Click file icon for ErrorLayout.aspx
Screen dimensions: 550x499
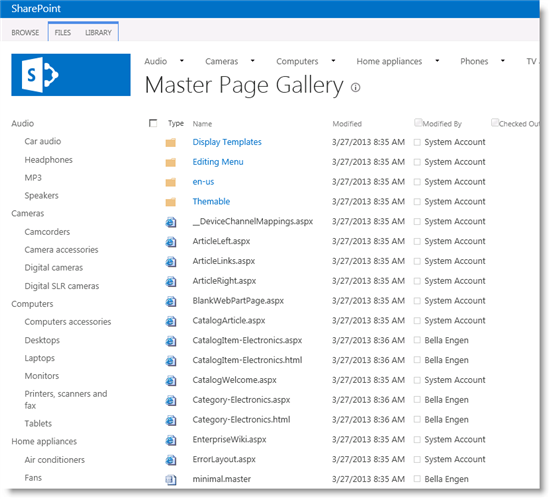click(171, 460)
